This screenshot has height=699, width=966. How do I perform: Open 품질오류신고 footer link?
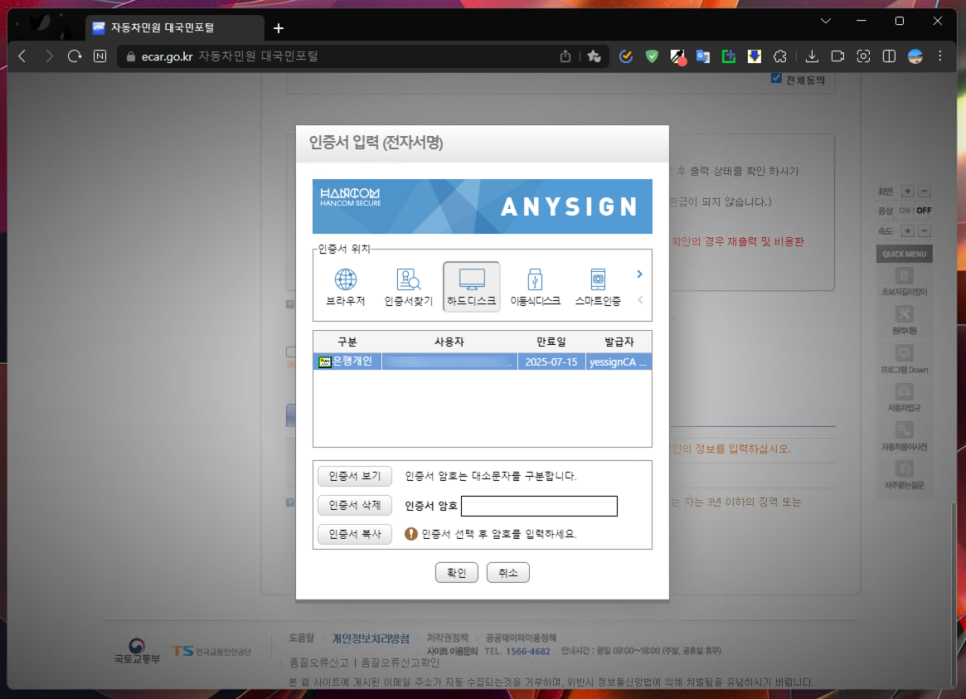click(319, 663)
